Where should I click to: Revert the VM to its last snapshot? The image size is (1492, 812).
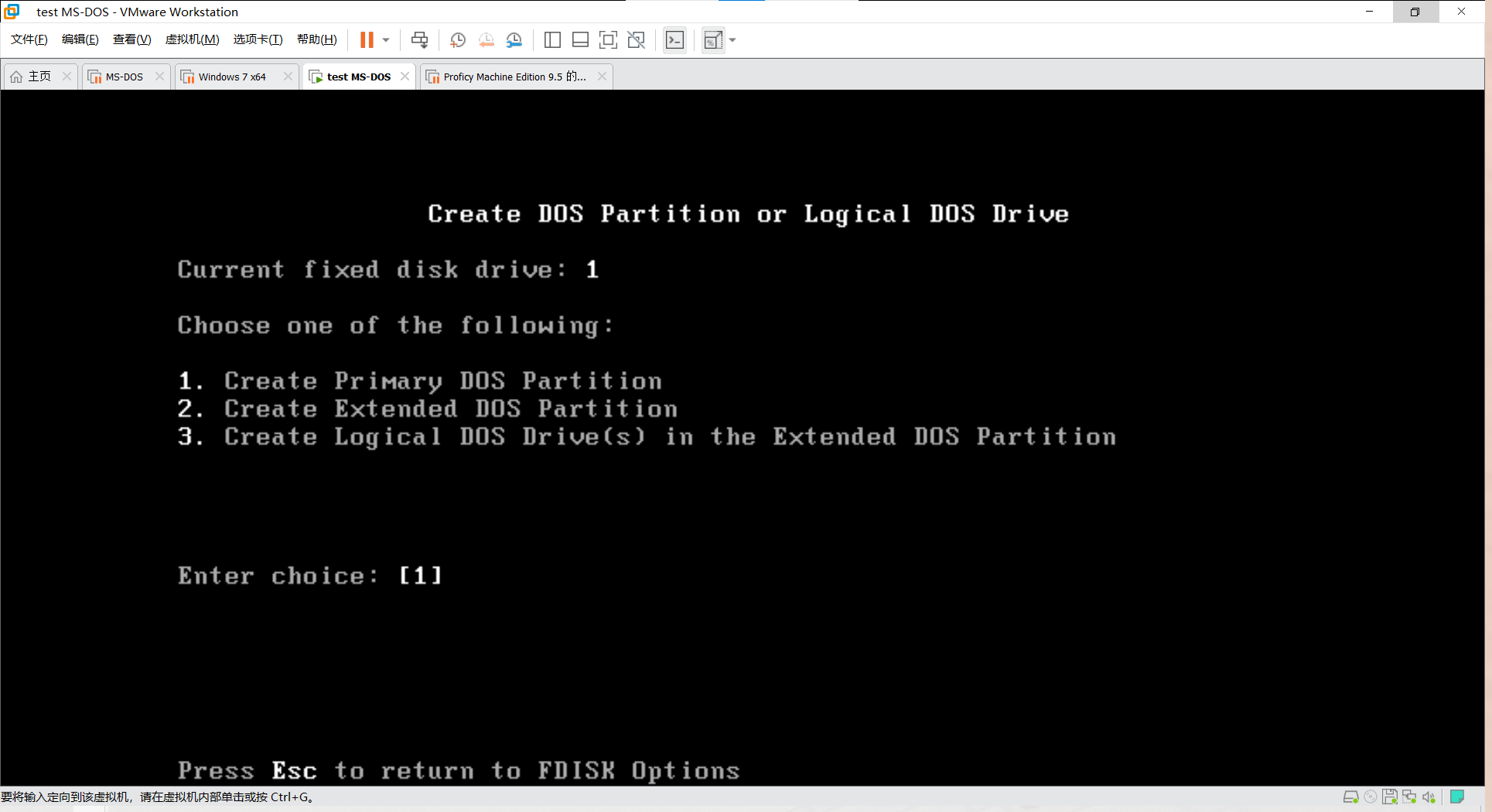(x=486, y=40)
